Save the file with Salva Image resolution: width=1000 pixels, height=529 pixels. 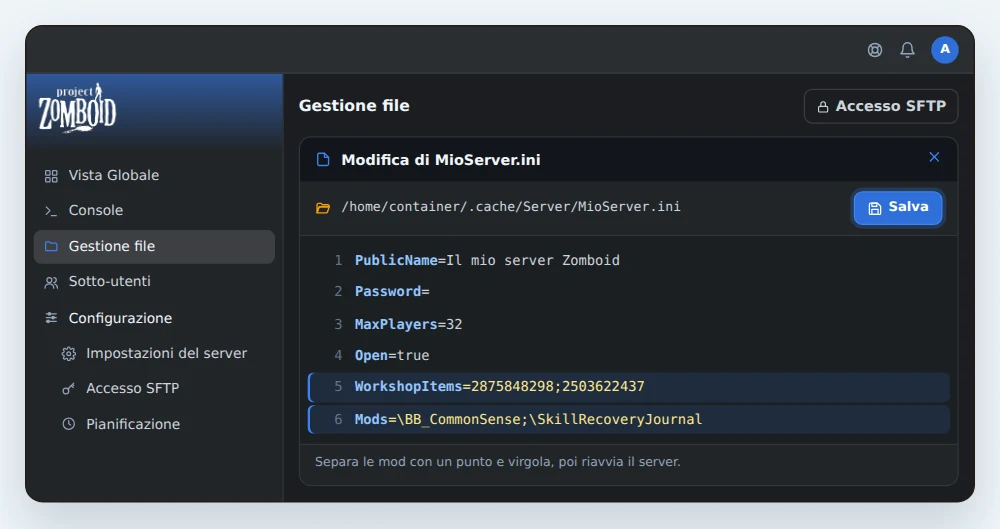(898, 207)
